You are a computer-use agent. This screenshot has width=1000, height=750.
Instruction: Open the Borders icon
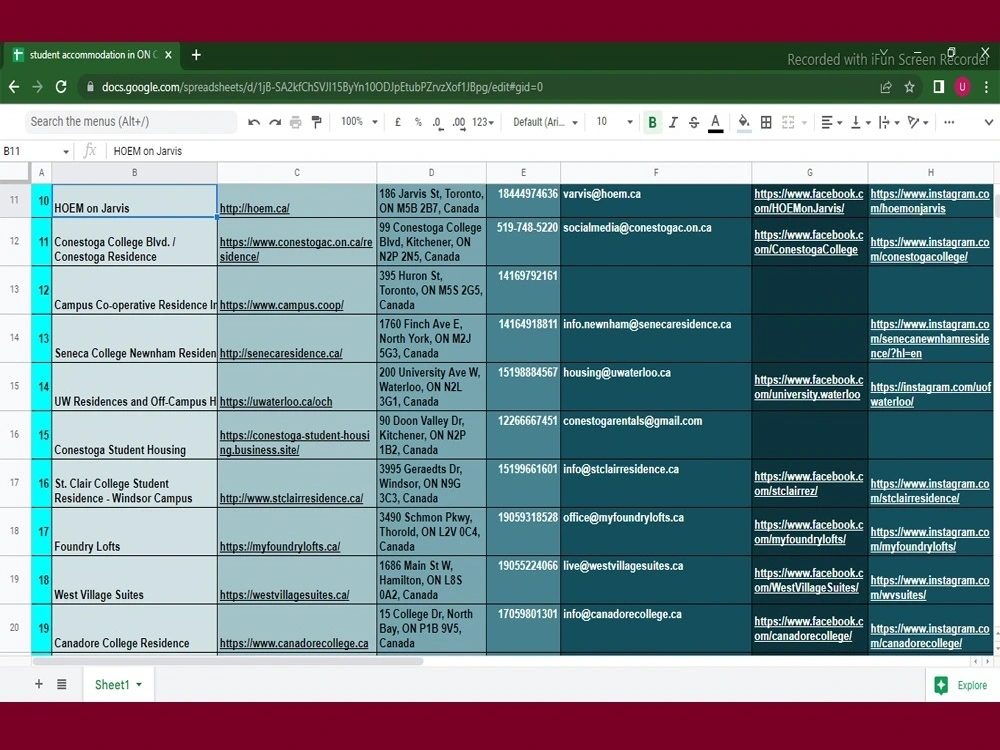click(767, 122)
